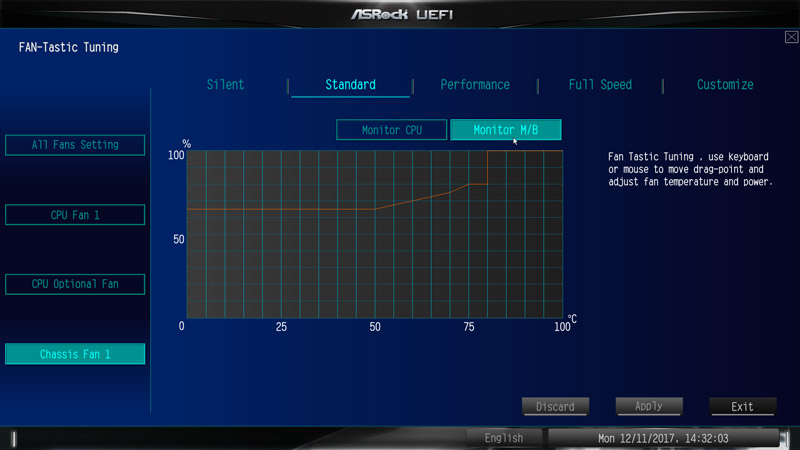Apply the fan curve settings

[x=649, y=407]
